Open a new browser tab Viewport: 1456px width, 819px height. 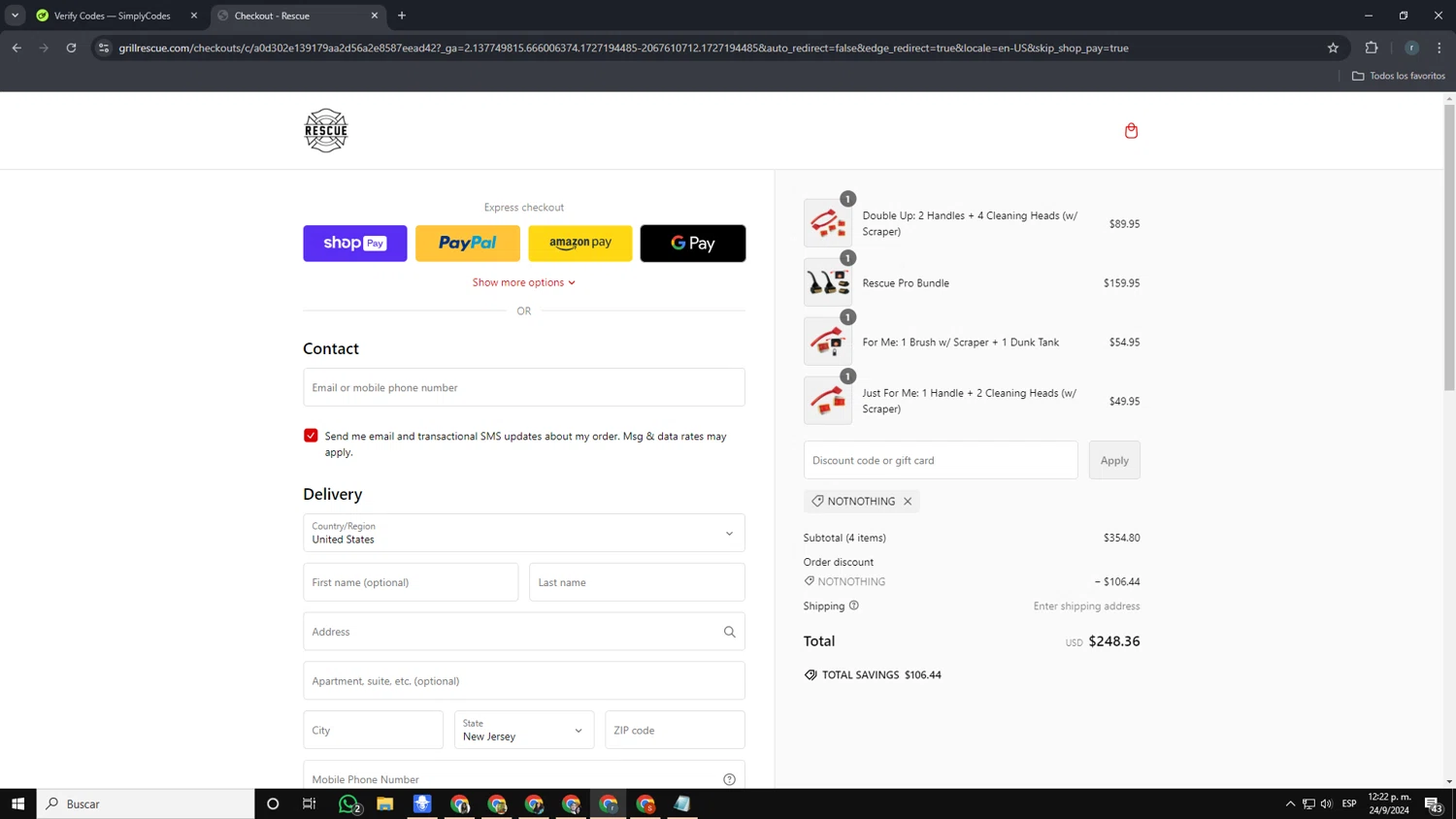coord(402,16)
